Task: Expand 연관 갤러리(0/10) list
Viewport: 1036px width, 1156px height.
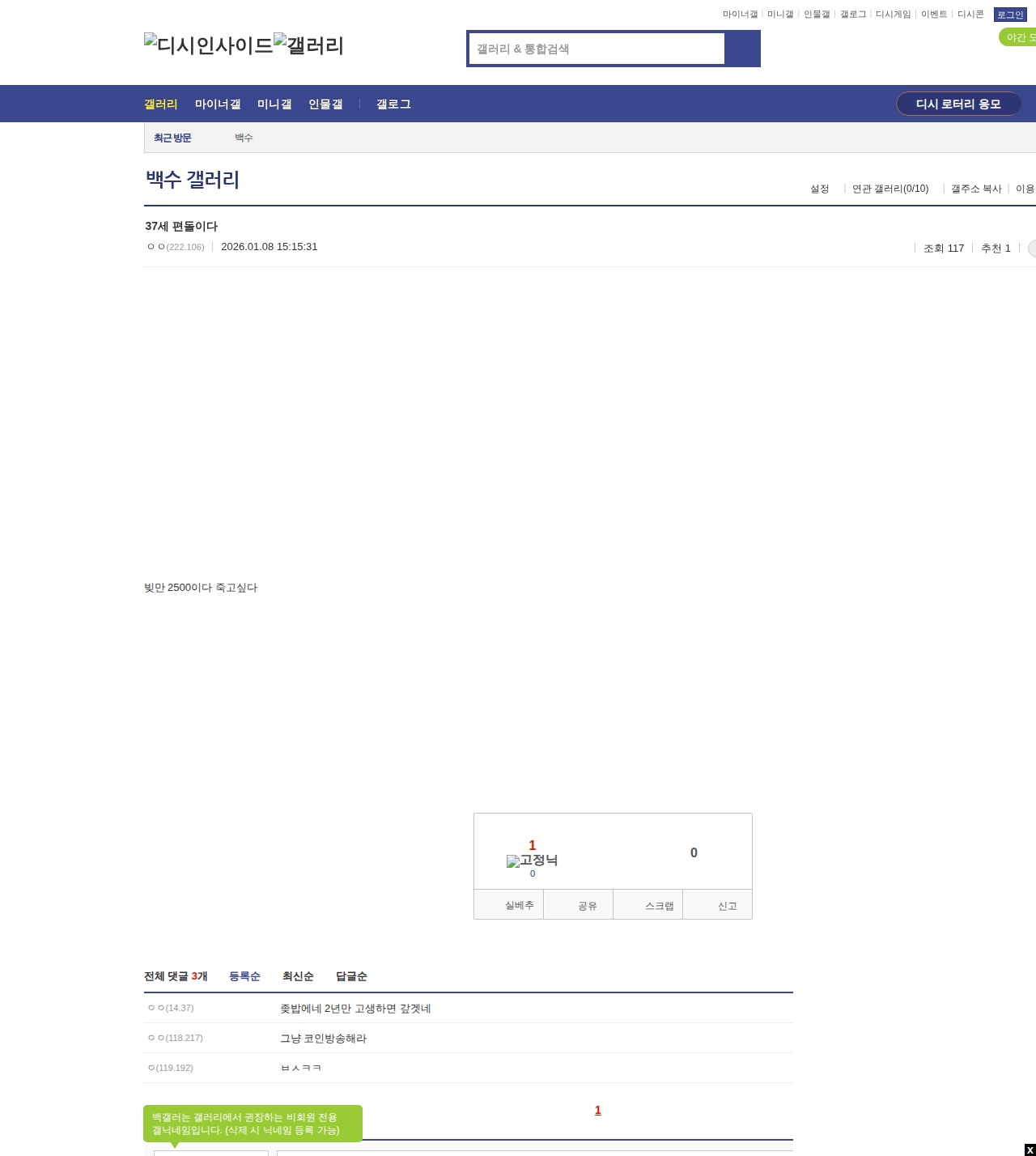Action: [x=890, y=189]
